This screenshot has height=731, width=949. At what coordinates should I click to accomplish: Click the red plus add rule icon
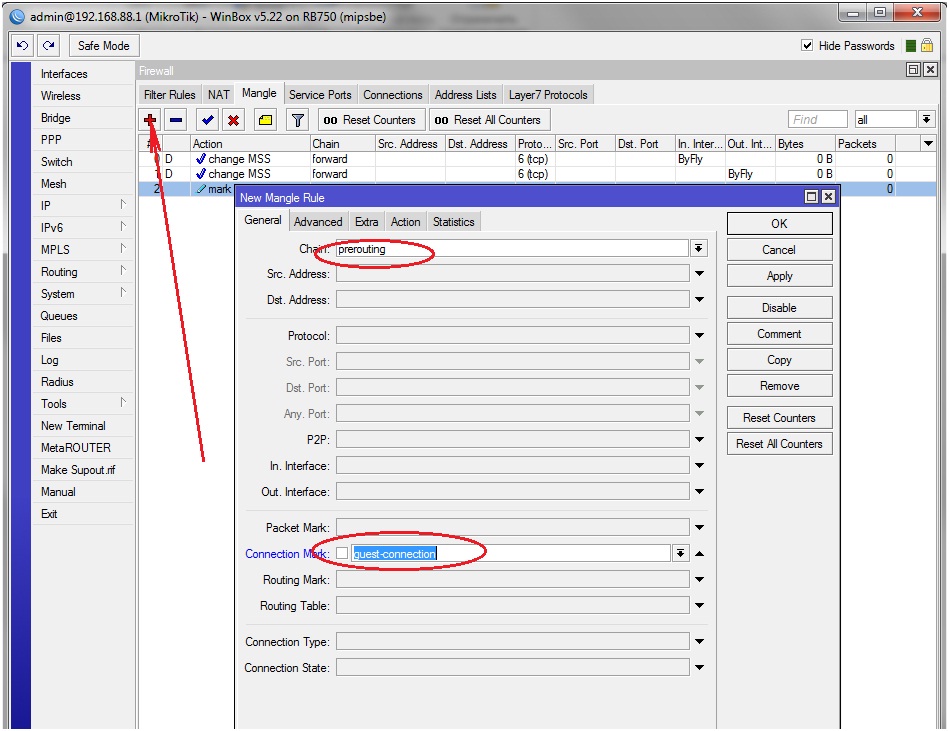coord(150,120)
